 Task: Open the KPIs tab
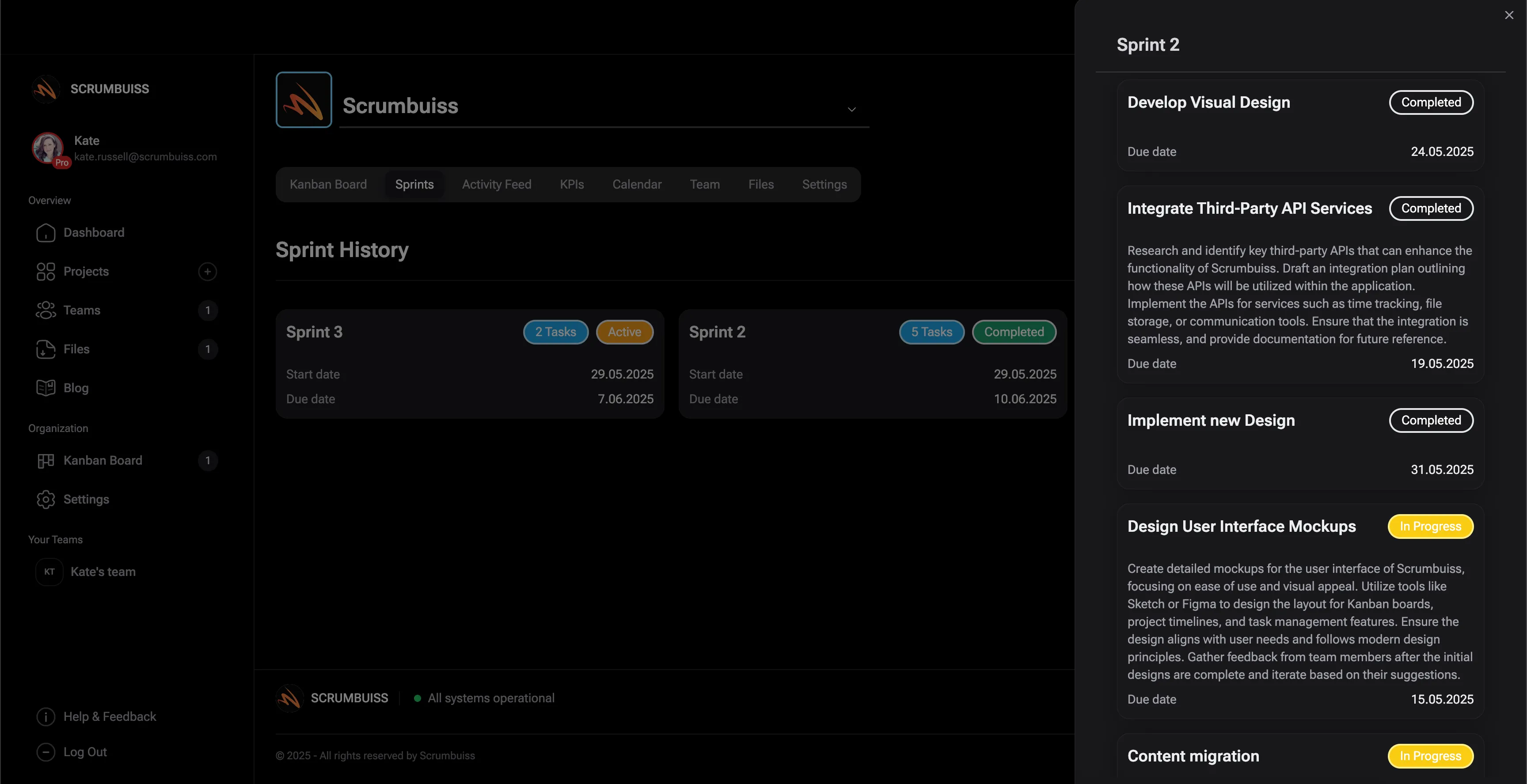571,184
